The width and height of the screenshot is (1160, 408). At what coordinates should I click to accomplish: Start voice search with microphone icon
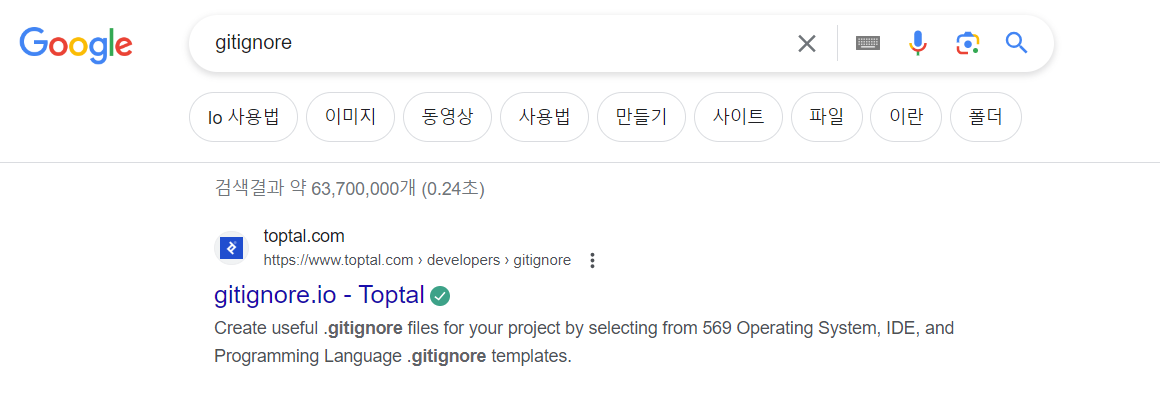tap(917, 44)
